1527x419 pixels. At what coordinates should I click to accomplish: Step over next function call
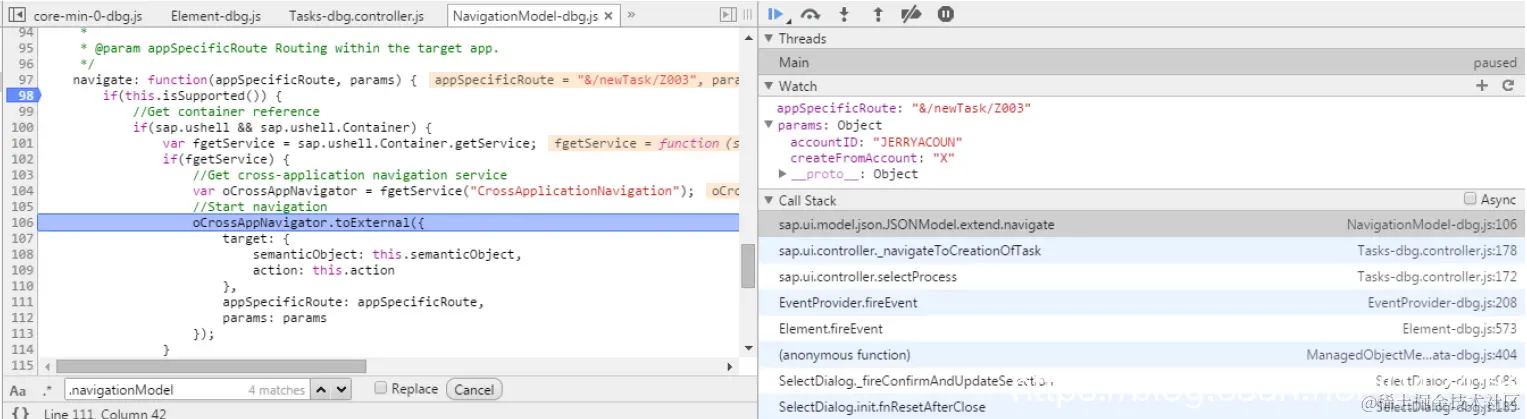811,15
